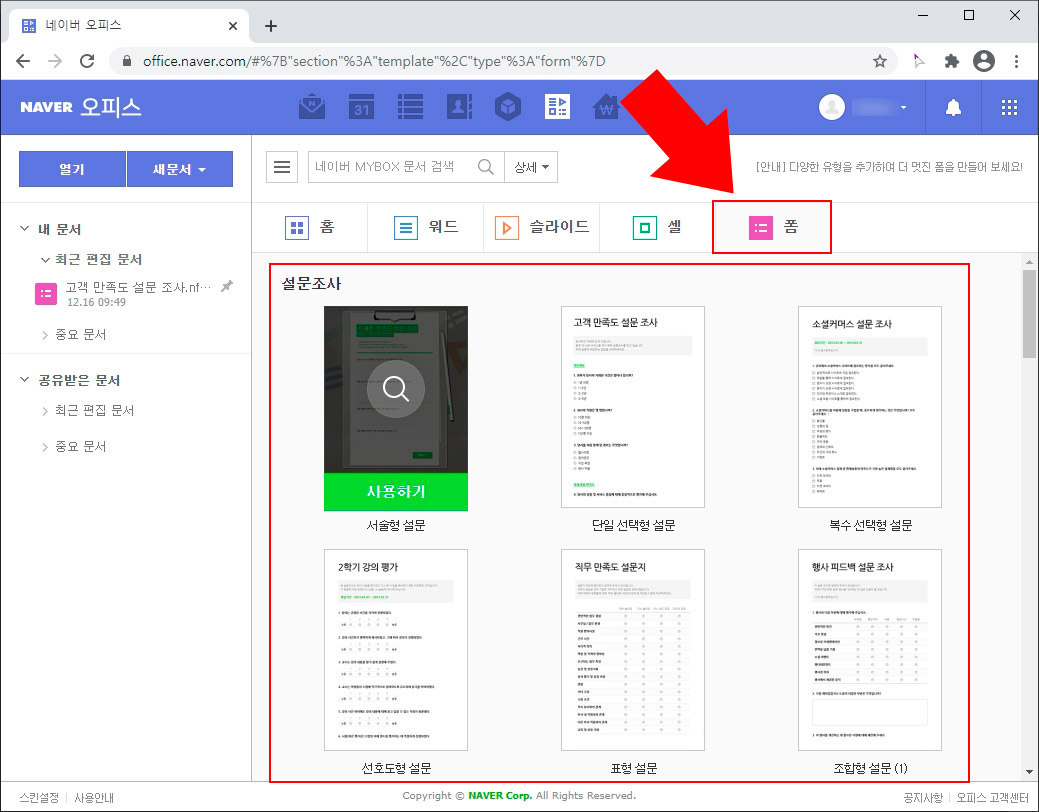Open the Naver Contacts address book icon
This screenshot has height=812, width=1039.
pyautogui.click(x=459, y=107)
